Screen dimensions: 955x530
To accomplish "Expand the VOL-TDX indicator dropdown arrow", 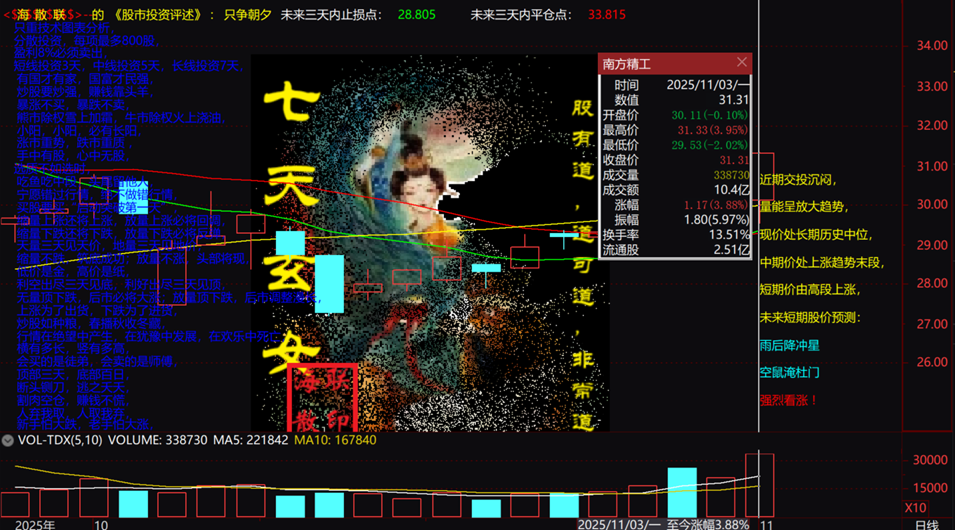I will pyautogui.click(x=7, y=440).
